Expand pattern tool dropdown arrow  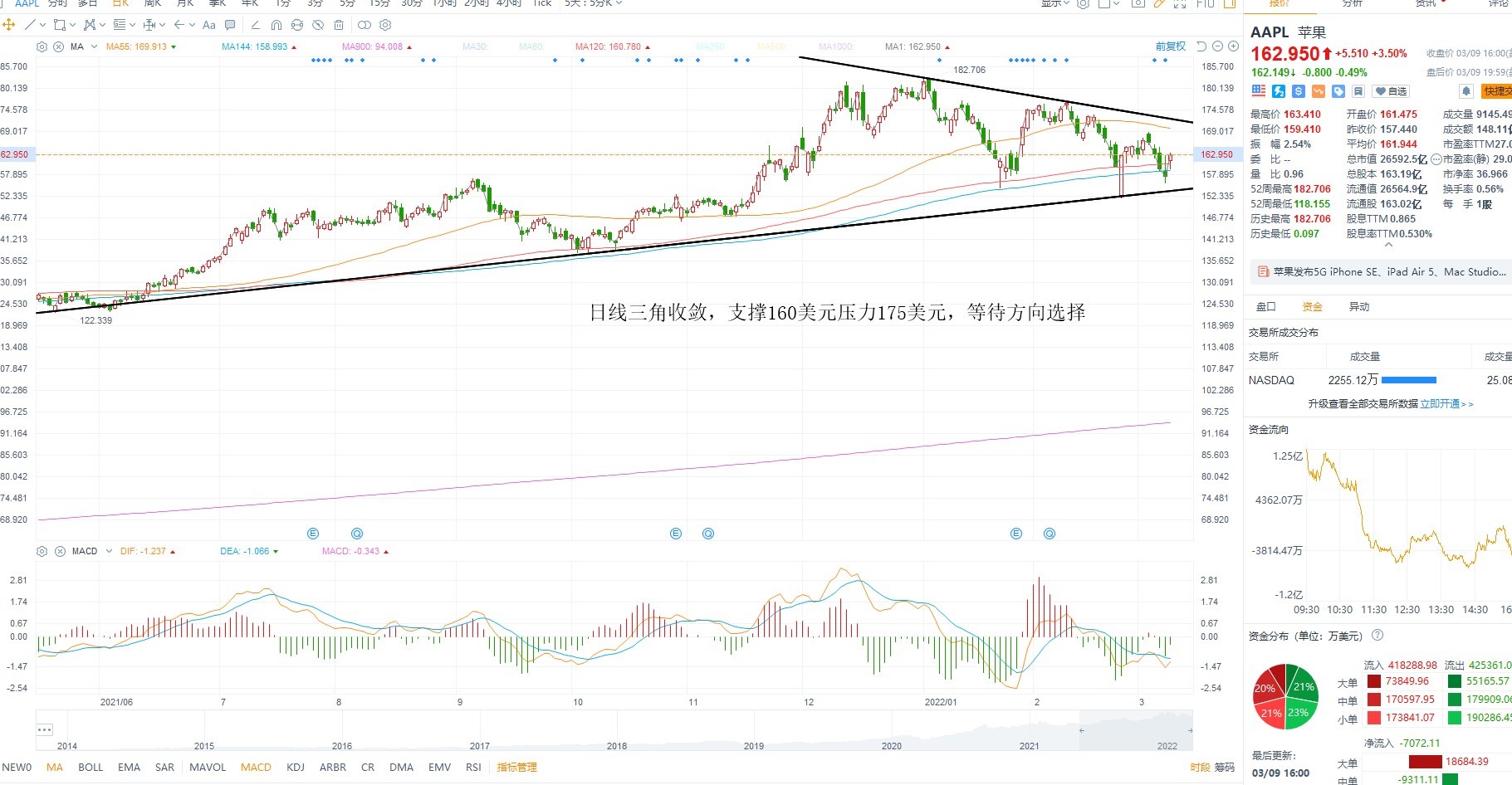point(102,25)
